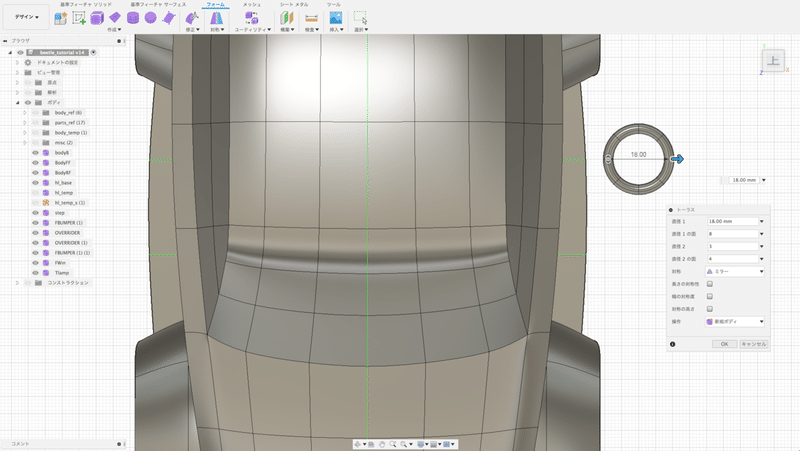800x451 pixels.
Task: Click the Insert (挿入) image icon
Action: coord(336,18)
